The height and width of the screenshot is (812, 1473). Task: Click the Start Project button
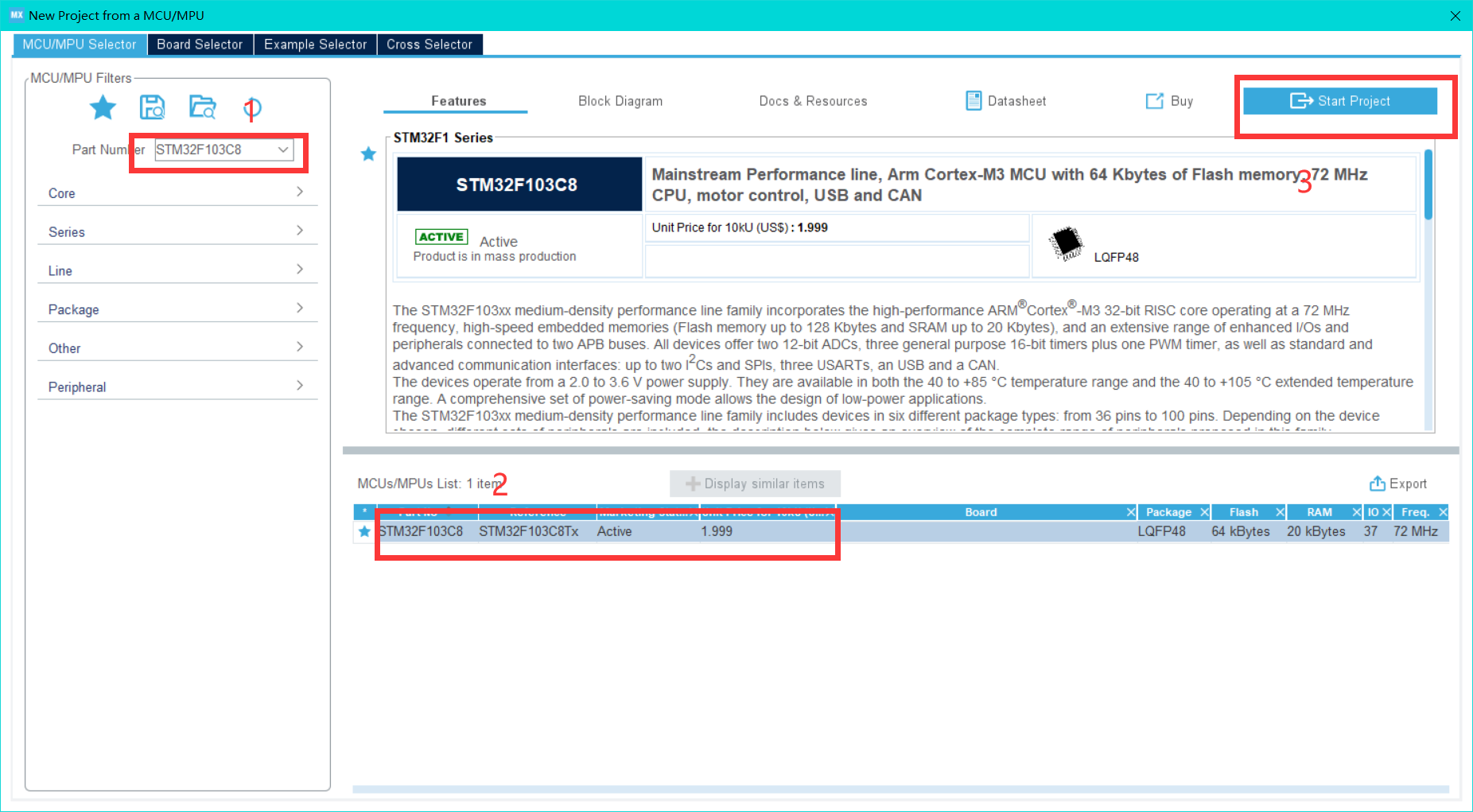point(1340,101)
